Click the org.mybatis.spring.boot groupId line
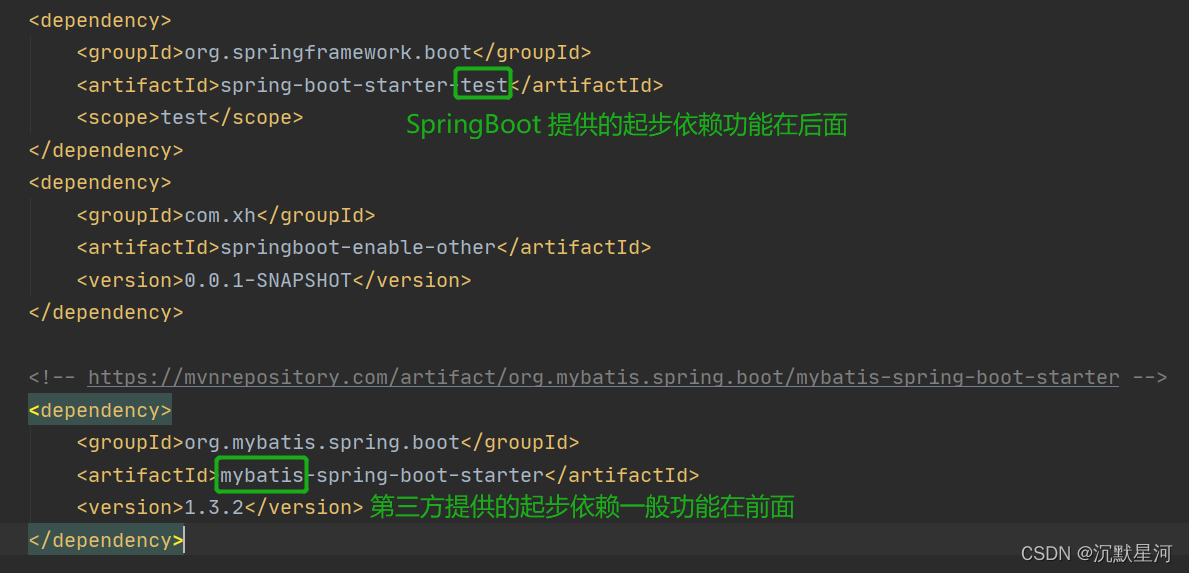 click(x=328, y=442)
